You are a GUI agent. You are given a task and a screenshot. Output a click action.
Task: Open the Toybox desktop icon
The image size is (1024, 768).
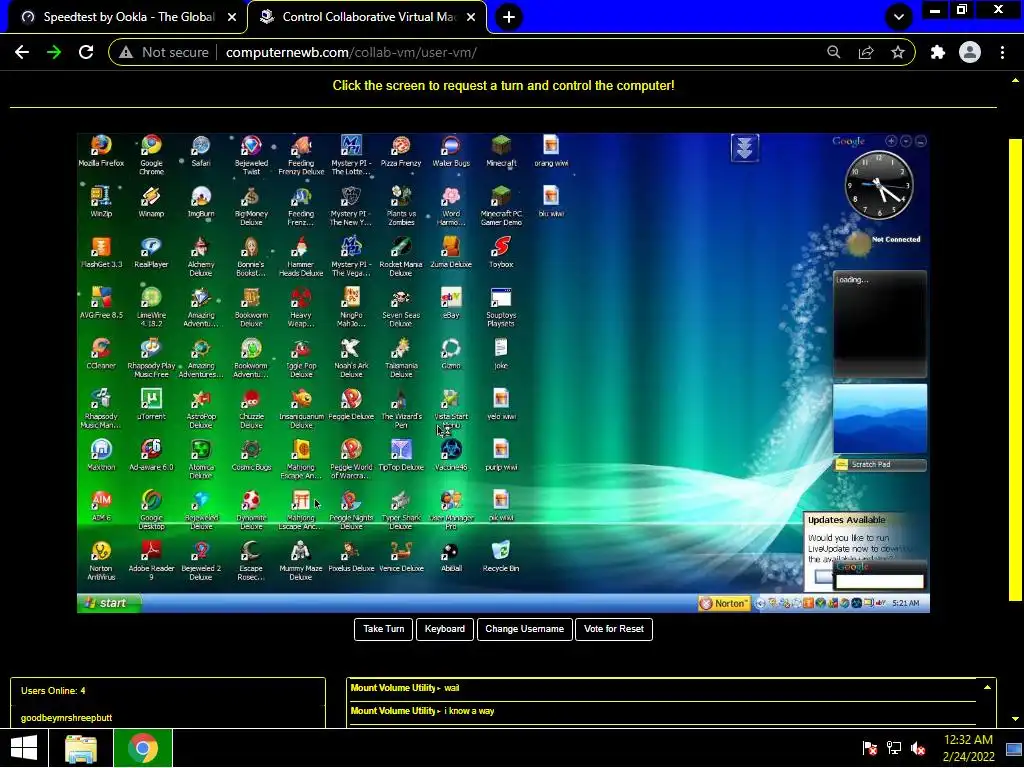[x=501, y=253]
